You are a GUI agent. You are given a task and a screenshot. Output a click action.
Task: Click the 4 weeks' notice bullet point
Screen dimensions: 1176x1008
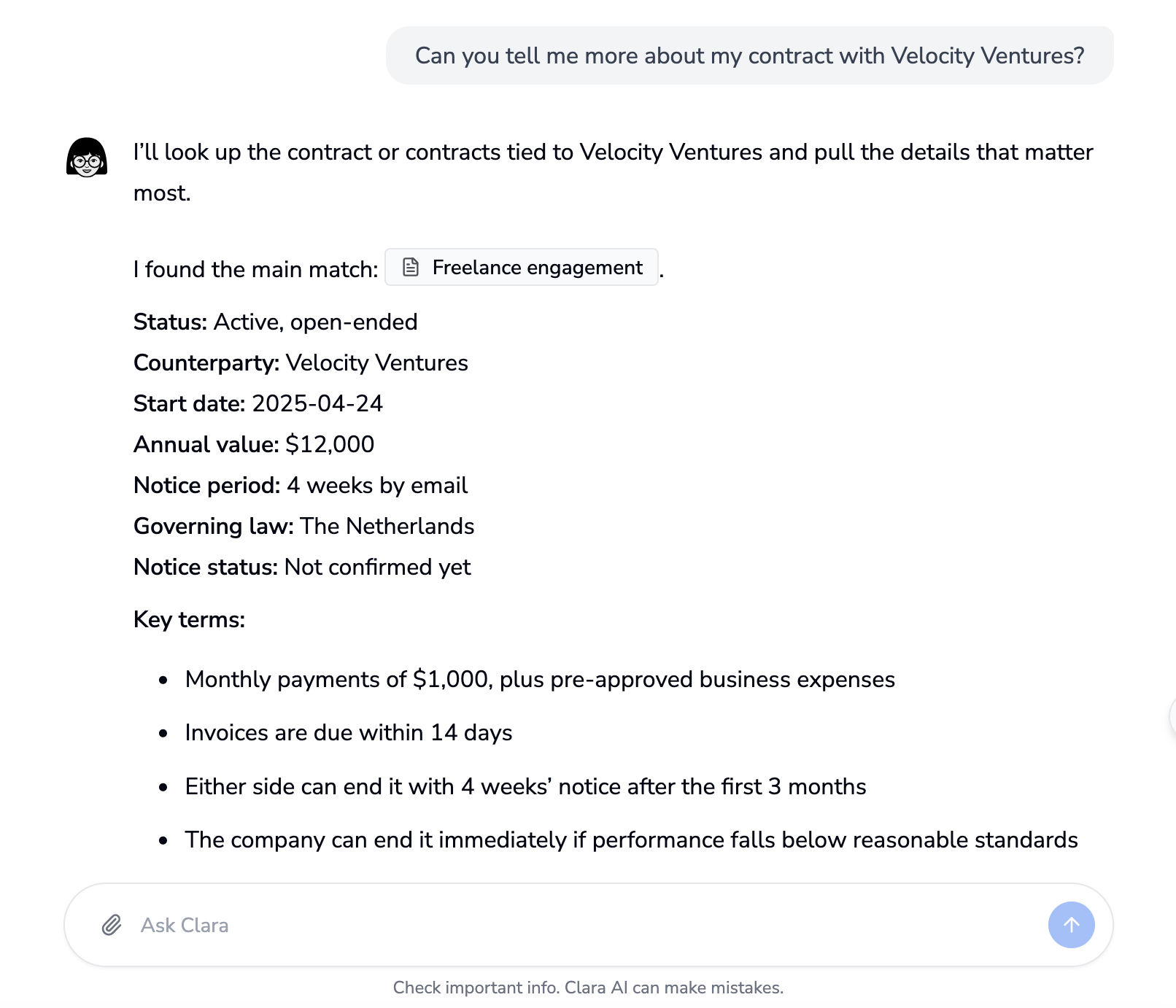[525, 786]
